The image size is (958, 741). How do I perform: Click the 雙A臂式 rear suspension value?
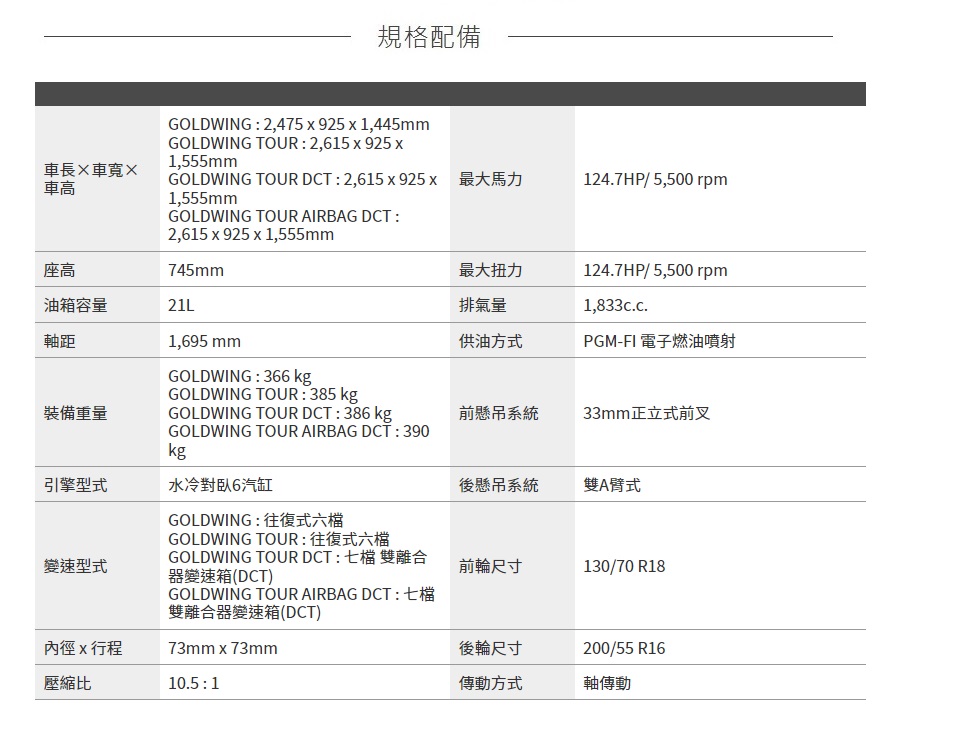pyautogui.click(x=612, y=485)
